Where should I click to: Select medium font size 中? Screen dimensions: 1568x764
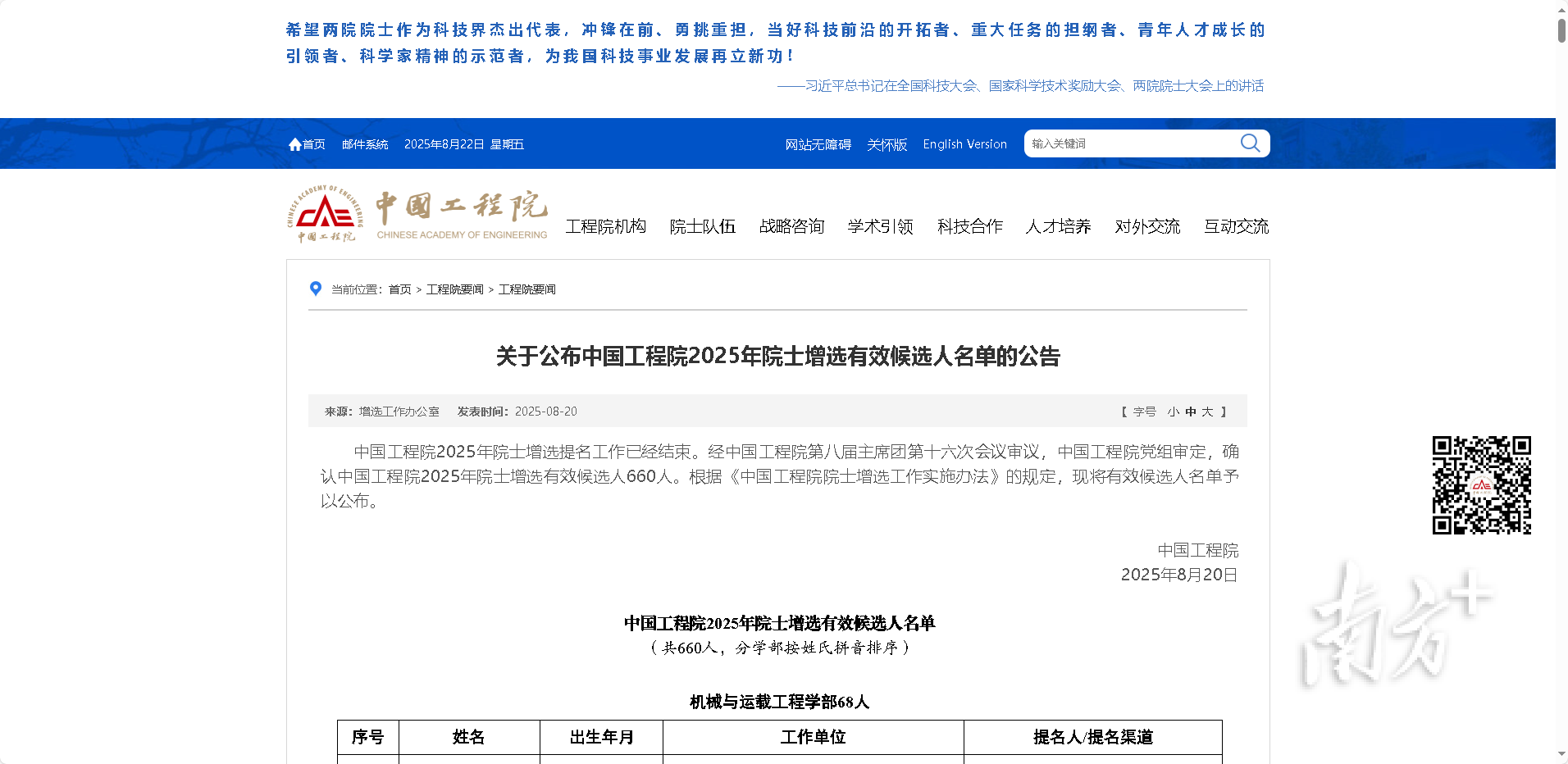(x=1190, y=412)
